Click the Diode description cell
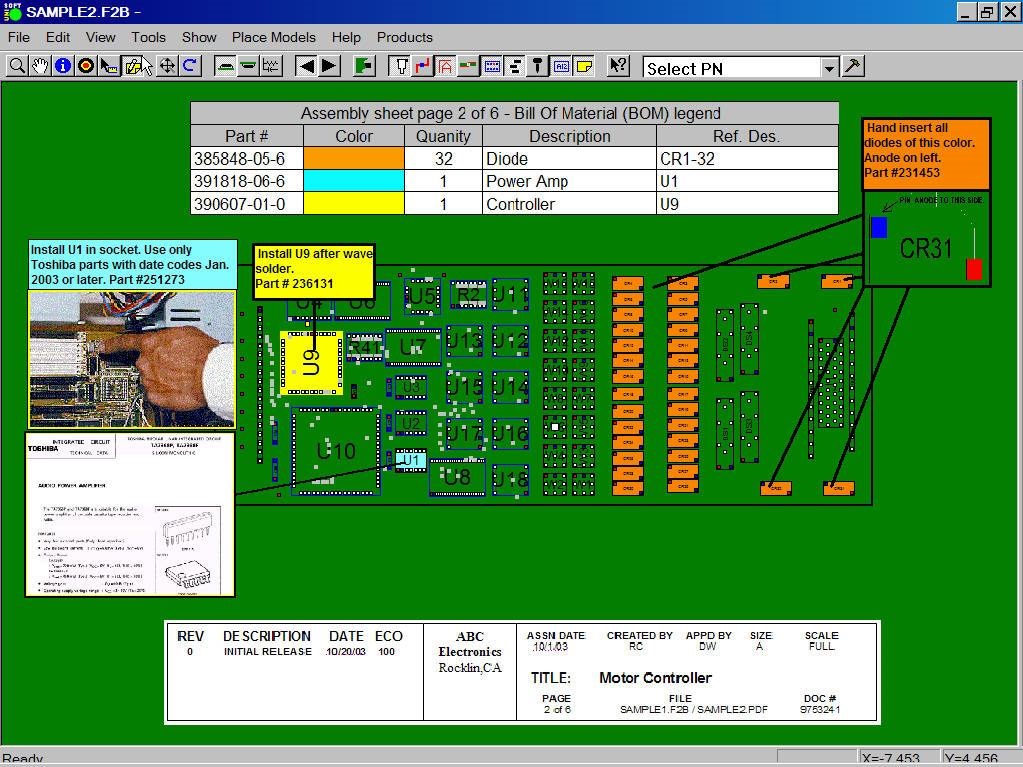1023x767 pixels. (569, 158)
